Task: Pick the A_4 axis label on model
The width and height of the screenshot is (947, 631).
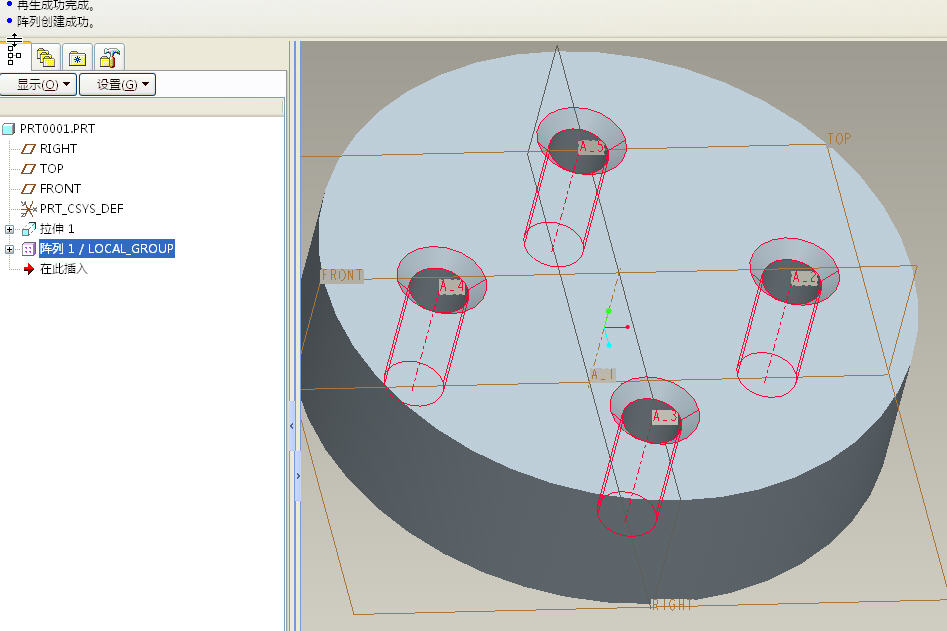Action: (x=452, y=286)
